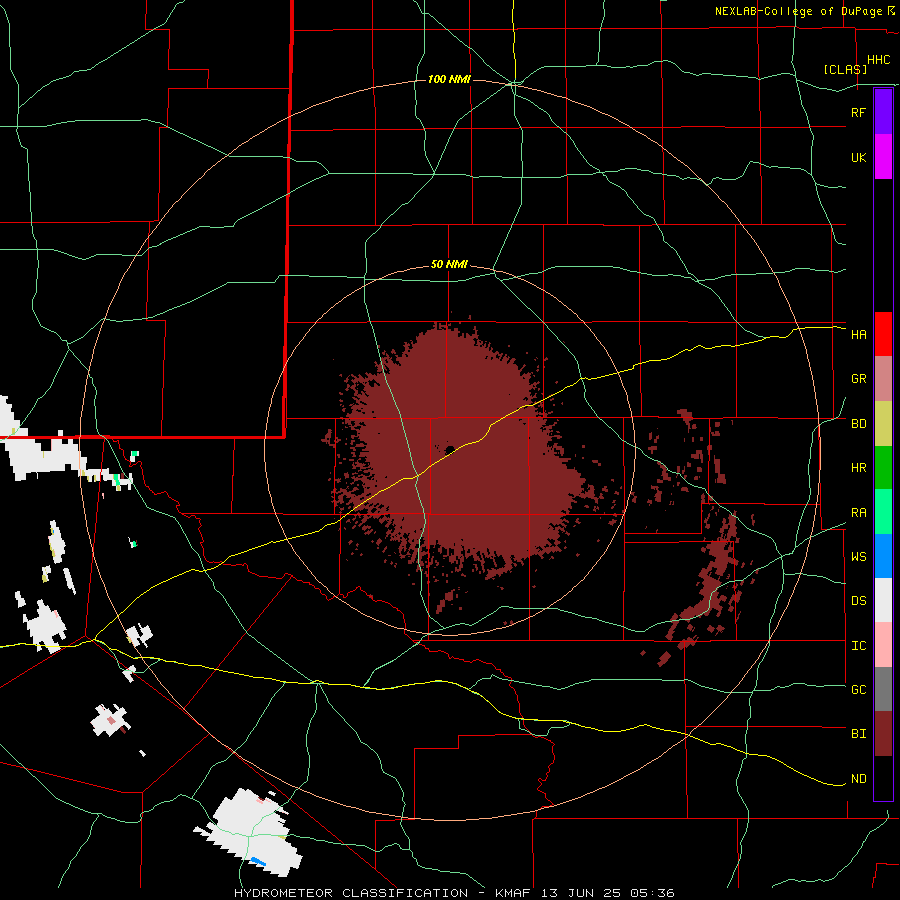Click the IC pink legend swatch
The image size is (900, 900).
coord(883,645)
